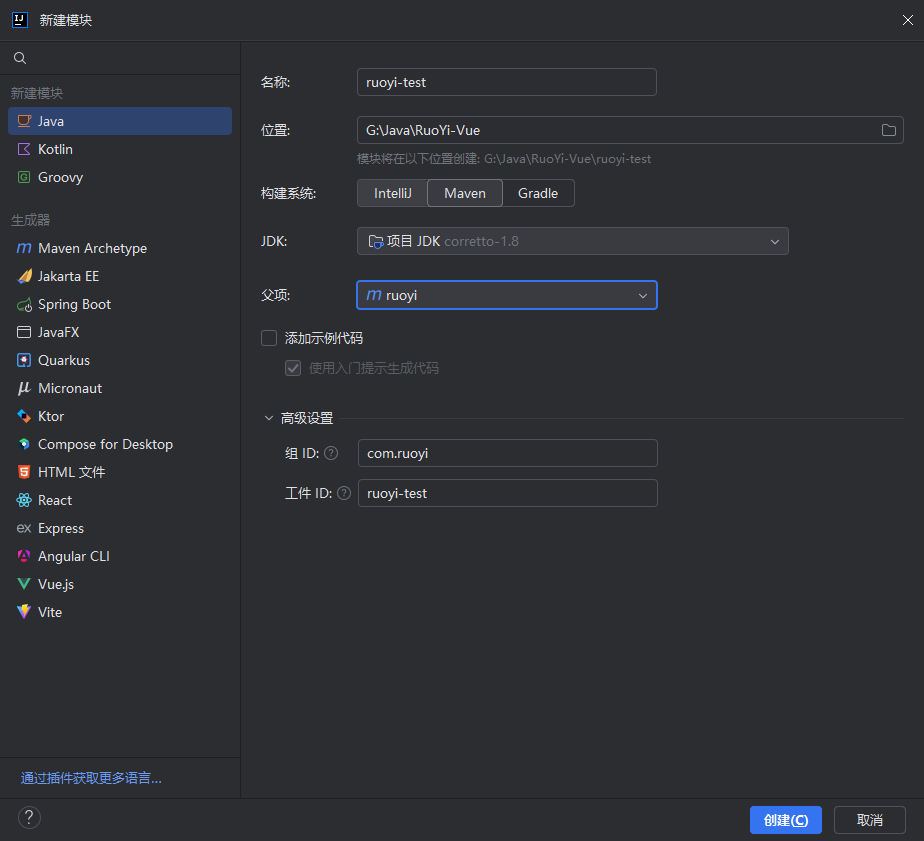Click the Ktor icon
Screen dimensions: 924x841
click(24, 416)
